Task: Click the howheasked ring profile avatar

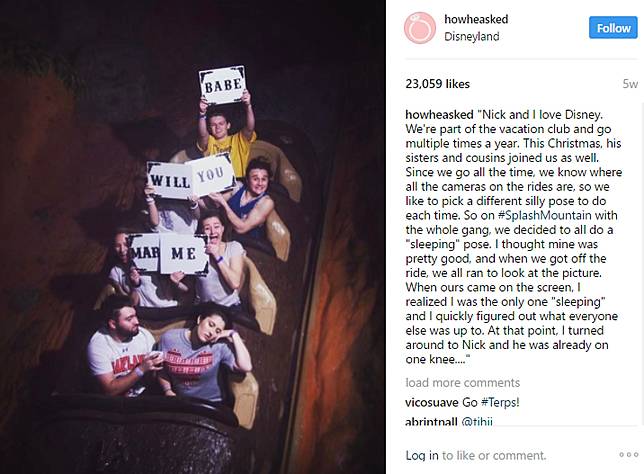Action: click(x=420, y=28)
